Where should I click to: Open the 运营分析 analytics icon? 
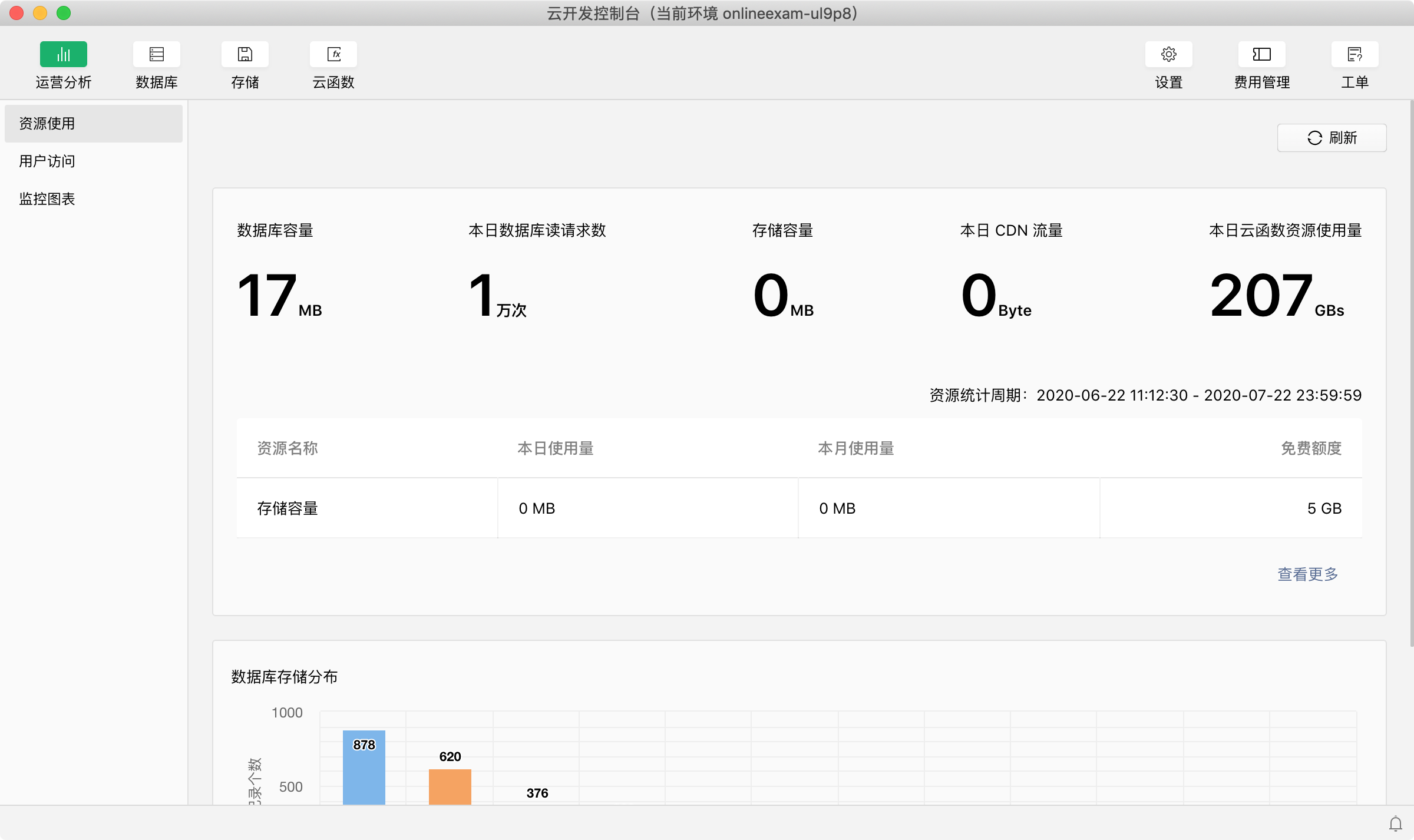coord(63,55)
